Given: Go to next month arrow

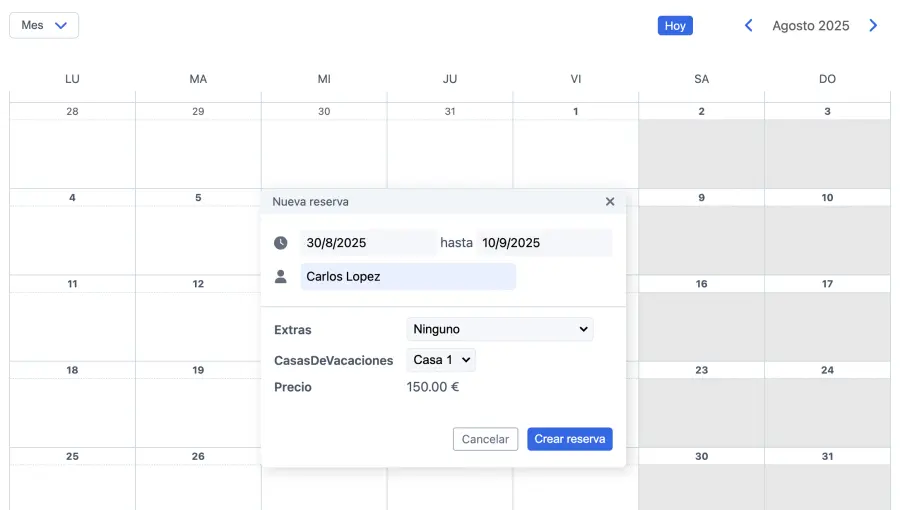Looking at the screenshot, I should (x=873, y=26).
